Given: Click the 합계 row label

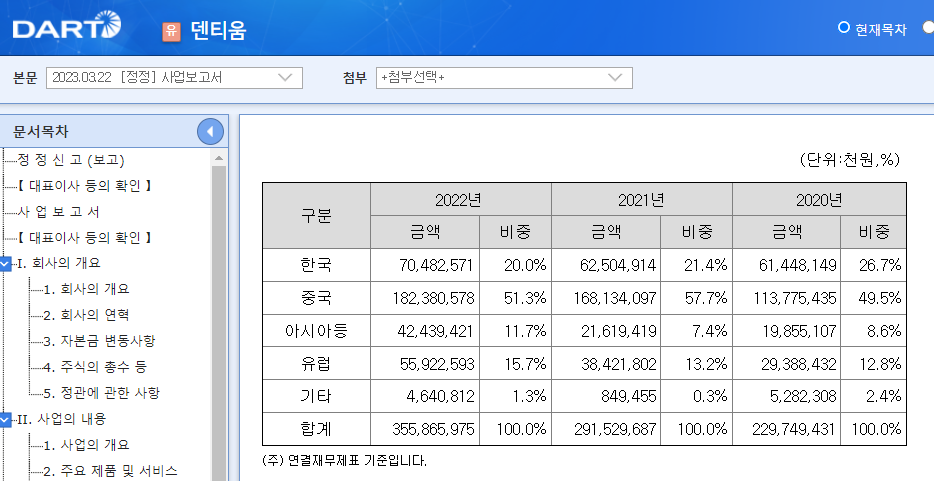Looking at the screenshot, I should (x=316, y=429).
